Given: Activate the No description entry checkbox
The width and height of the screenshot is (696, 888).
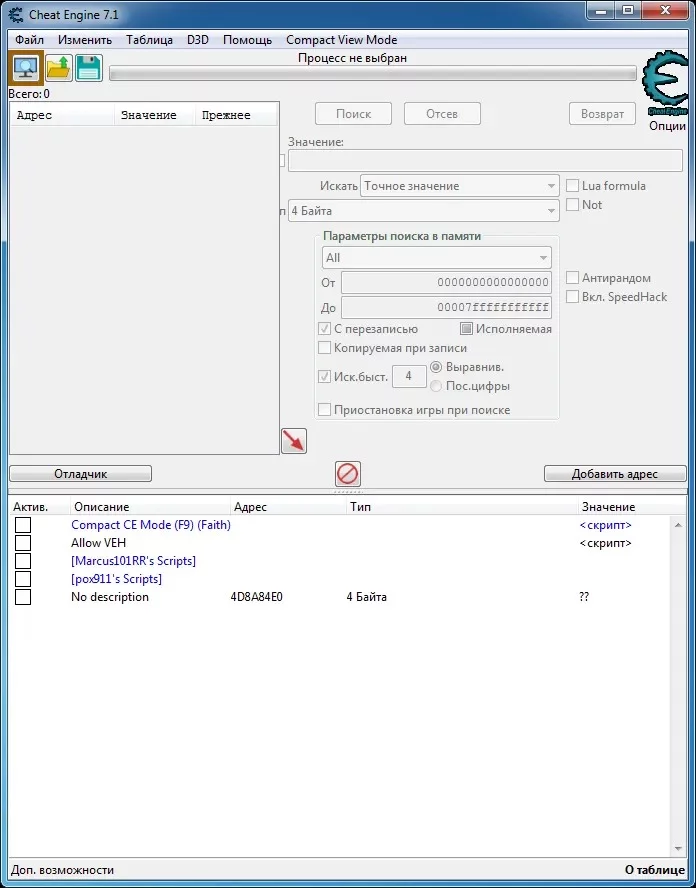Looking at the screenshot, I should coord(23,597).
